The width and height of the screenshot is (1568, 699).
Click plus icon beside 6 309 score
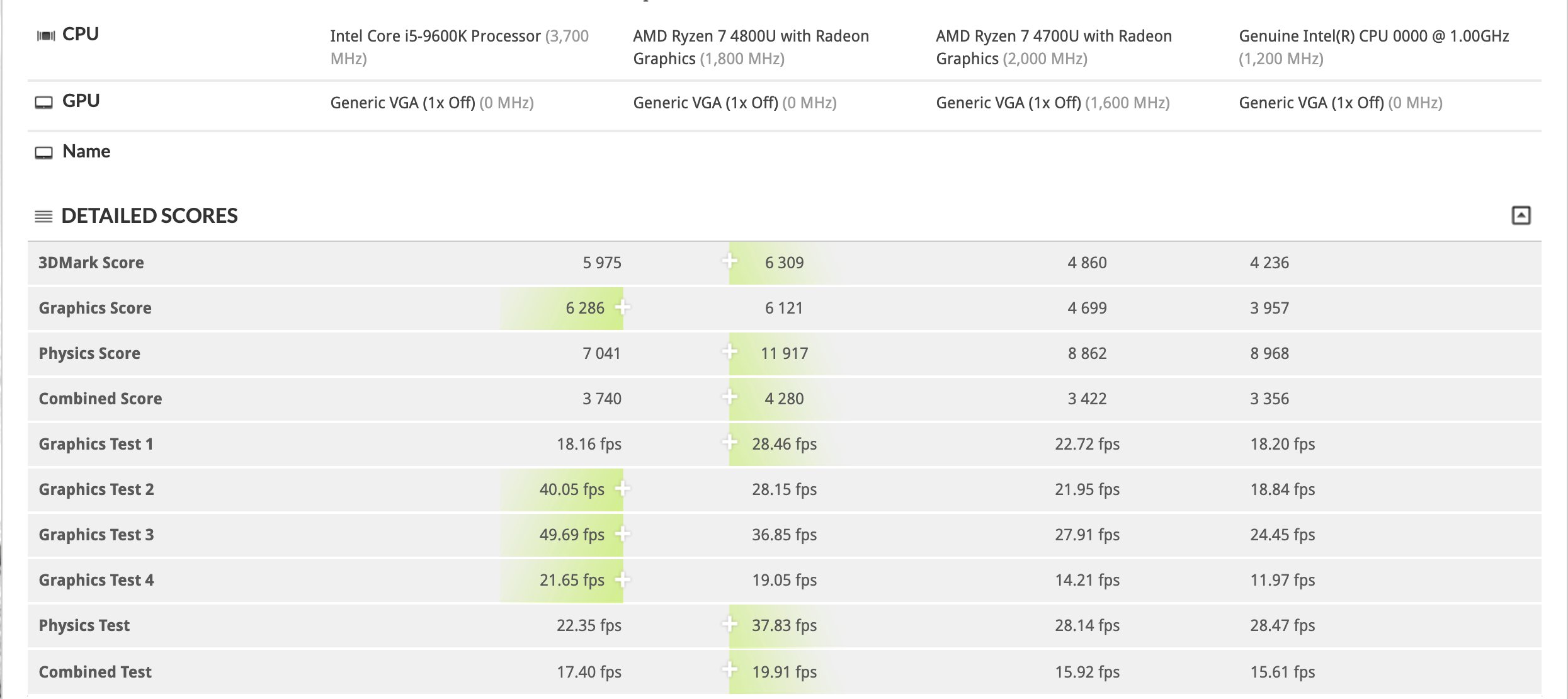point(729,261)
